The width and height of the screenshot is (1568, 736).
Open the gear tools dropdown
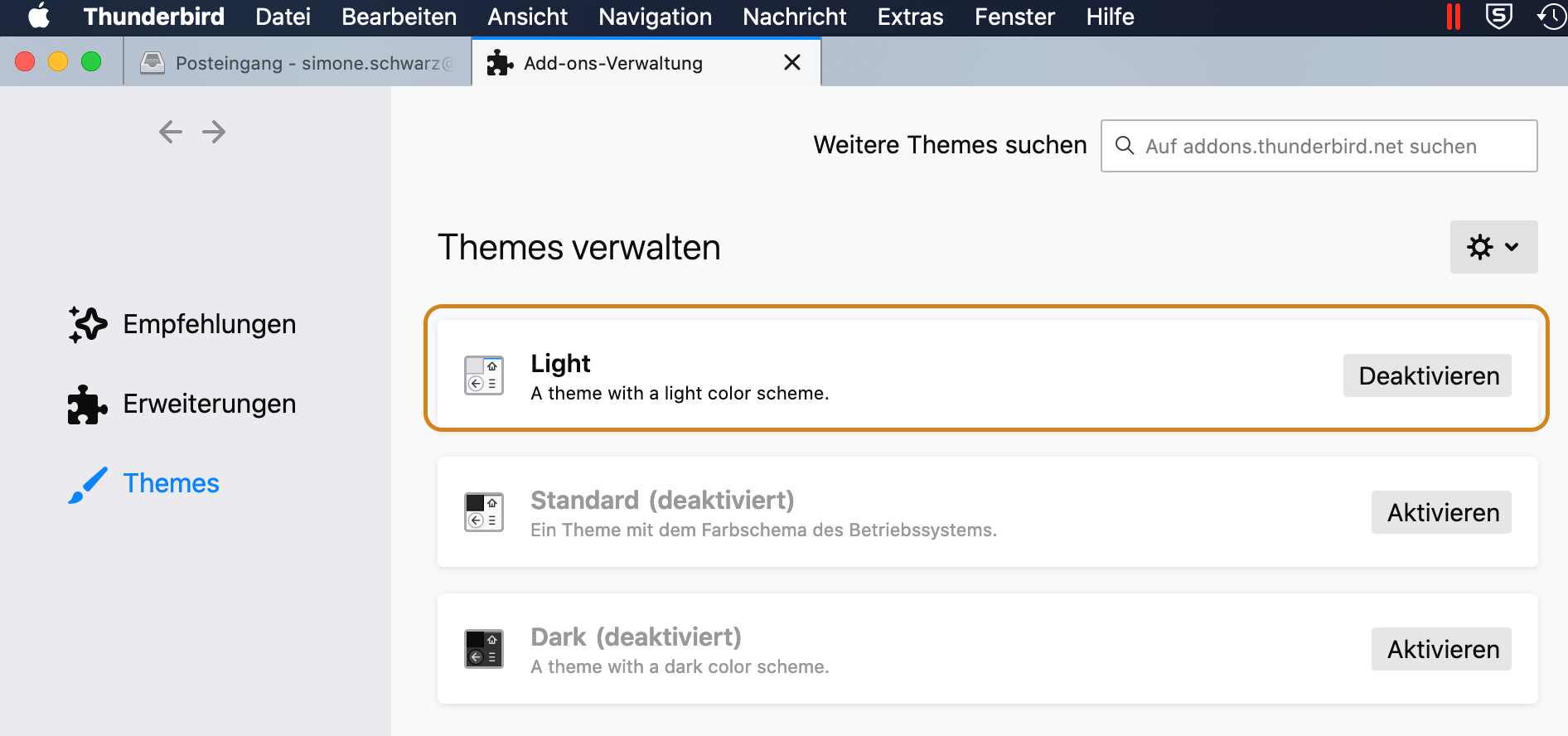(1493, 247)
